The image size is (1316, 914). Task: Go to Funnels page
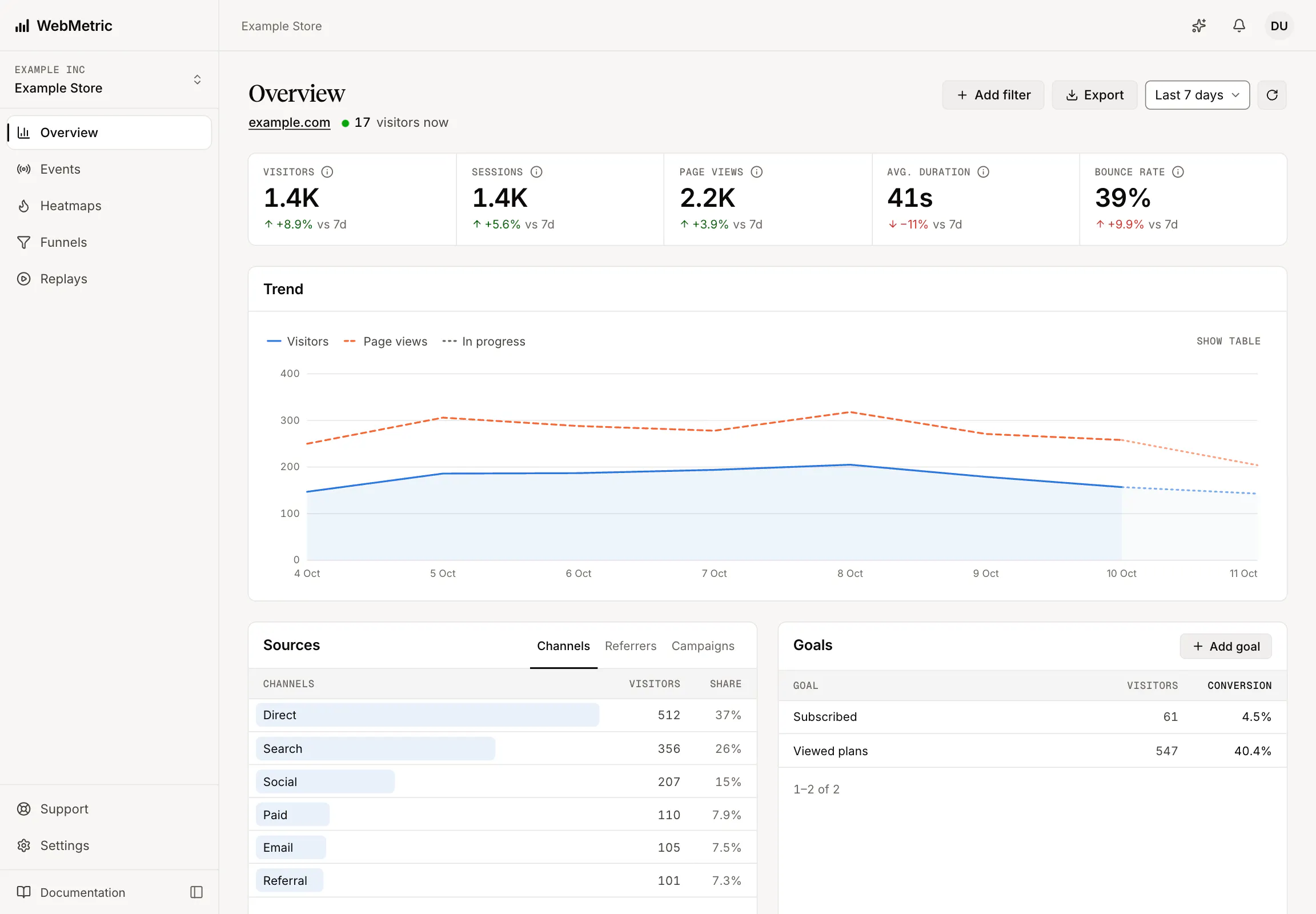tap(109, 242)
